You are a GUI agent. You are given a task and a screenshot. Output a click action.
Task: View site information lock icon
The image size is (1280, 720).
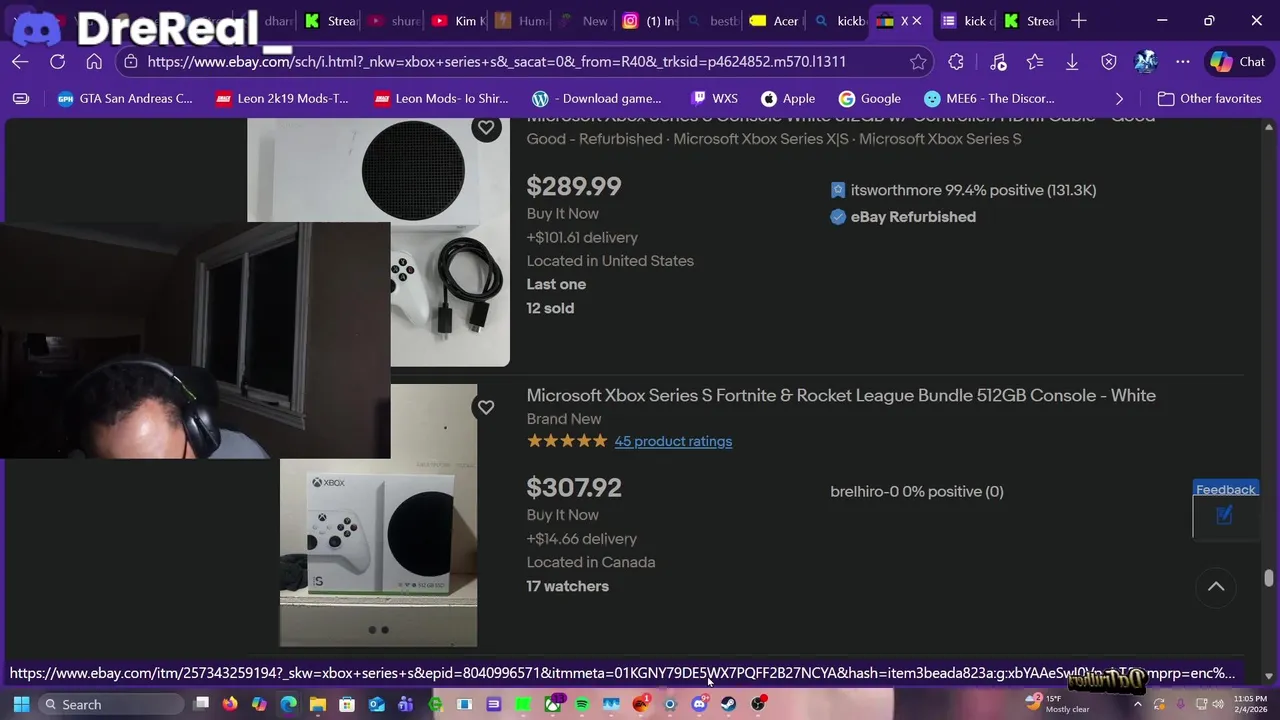130,61
